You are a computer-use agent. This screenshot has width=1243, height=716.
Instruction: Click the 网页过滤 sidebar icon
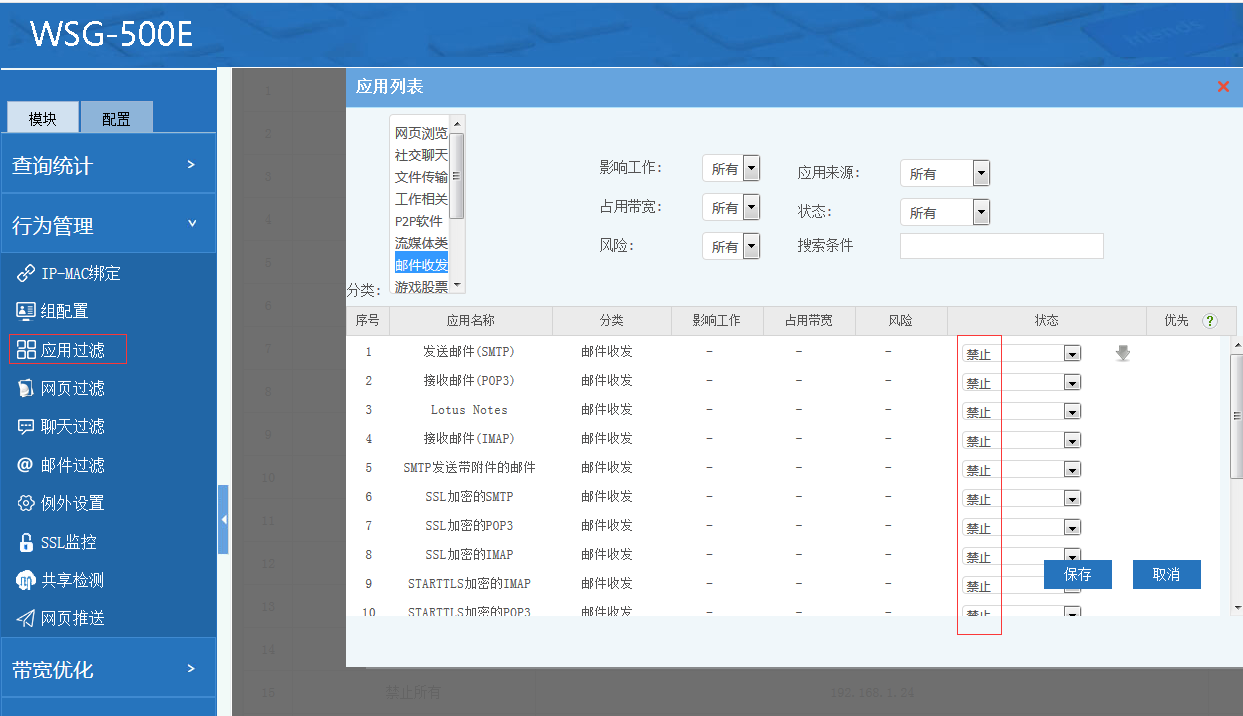click(26, 388)
